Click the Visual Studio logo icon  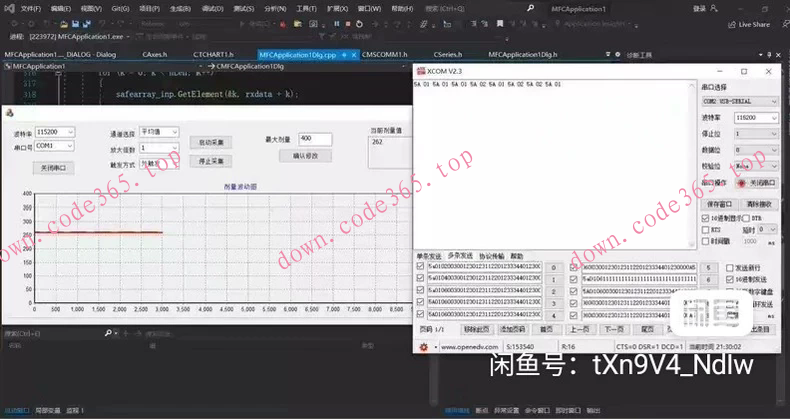[8, 8]
